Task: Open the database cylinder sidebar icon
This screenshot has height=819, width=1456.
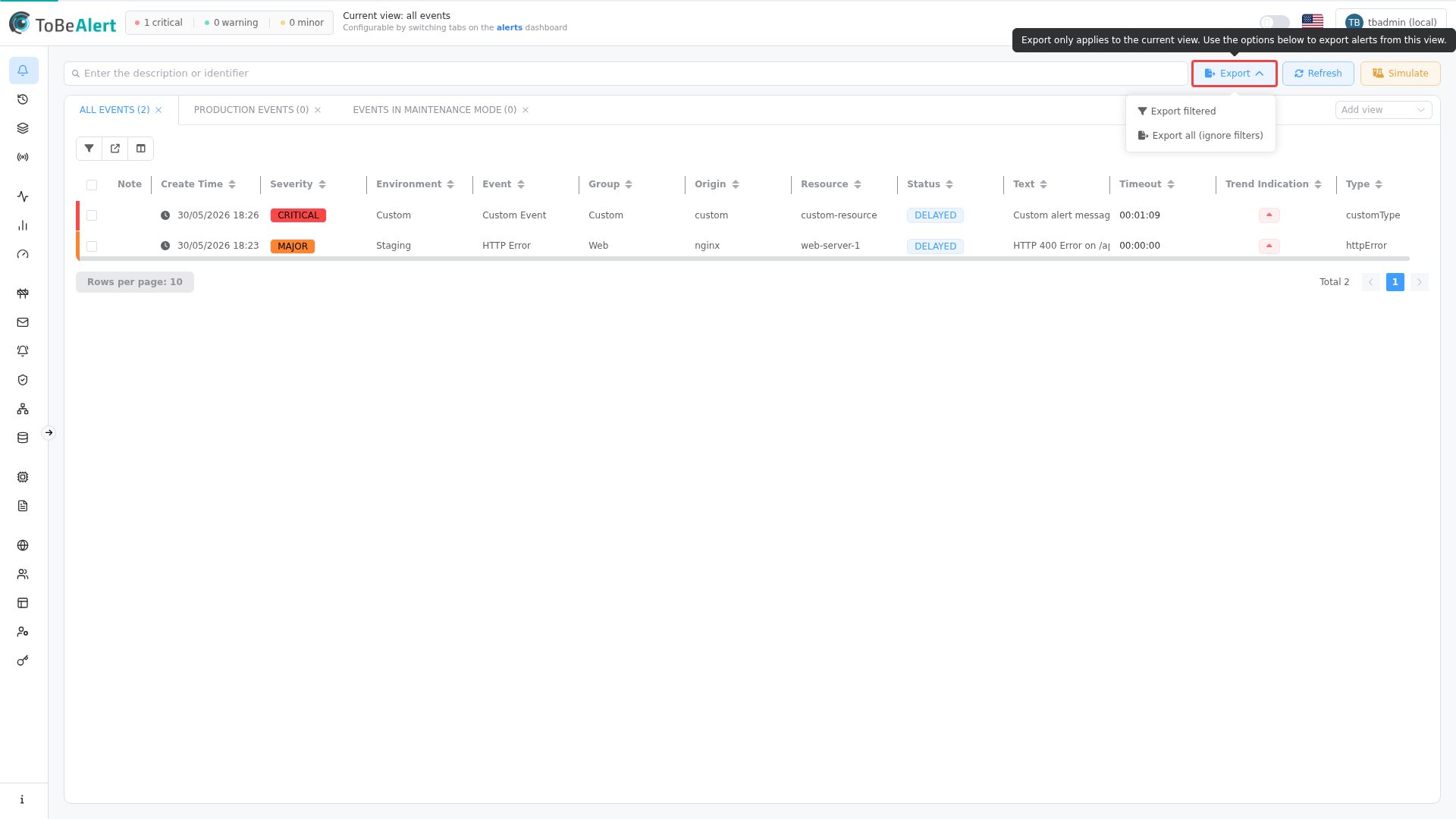Action: click(23, 438)
